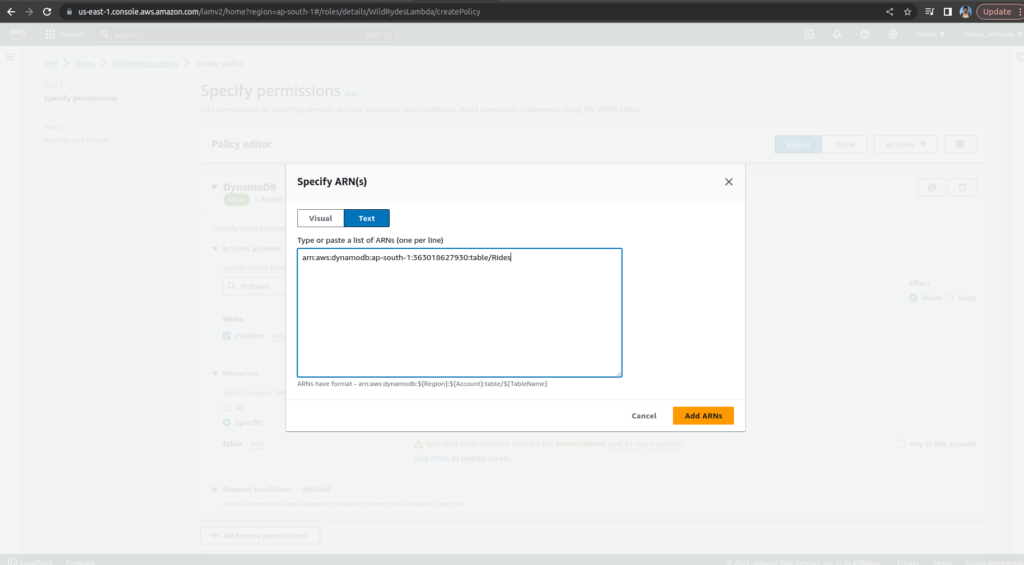Delete the DynamoDB statement with trash icon
The height and width of the screenshot is (565, 1024).
pos(962,187)
